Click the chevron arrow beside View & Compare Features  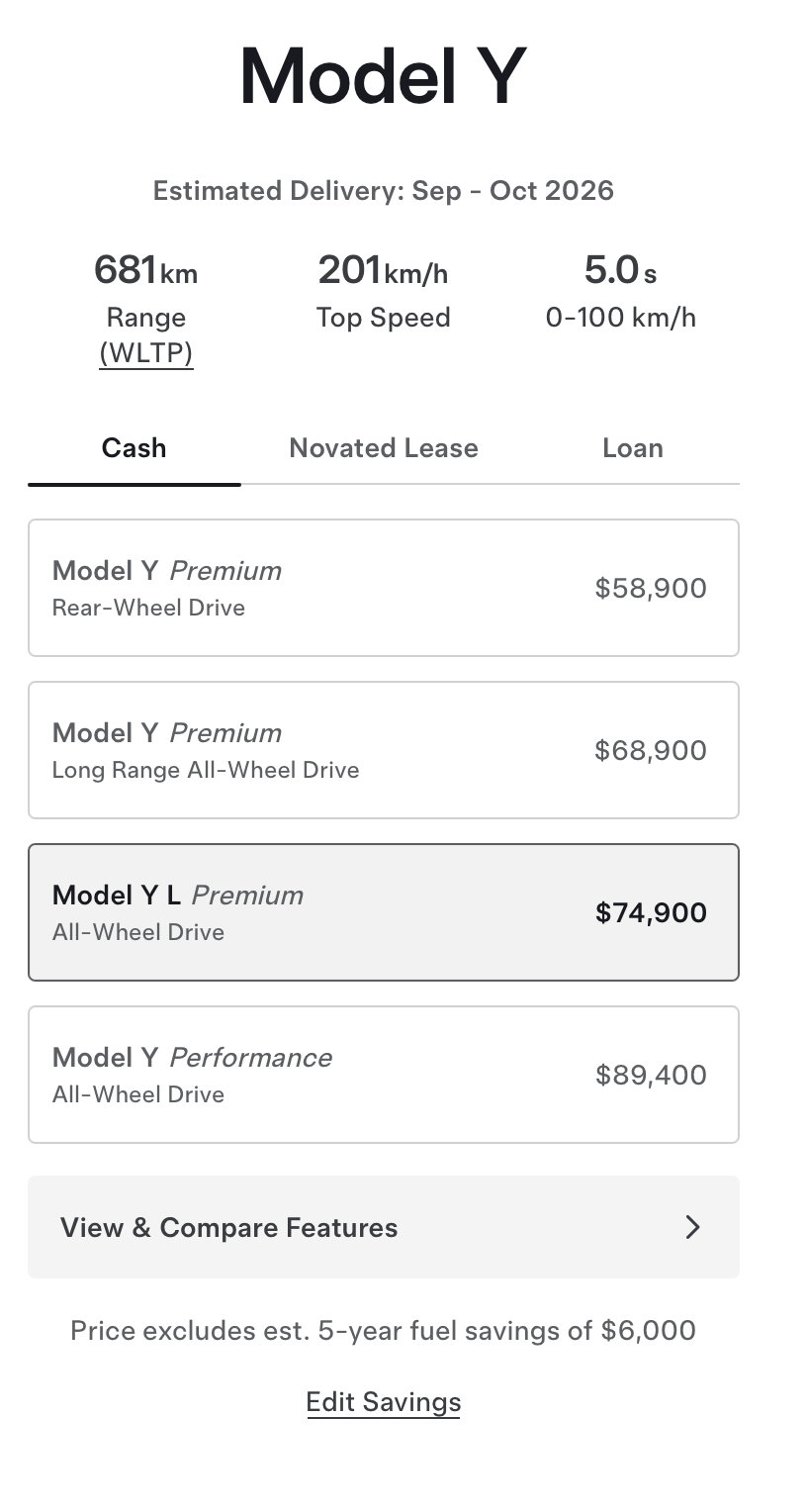tap(692, 1227)
